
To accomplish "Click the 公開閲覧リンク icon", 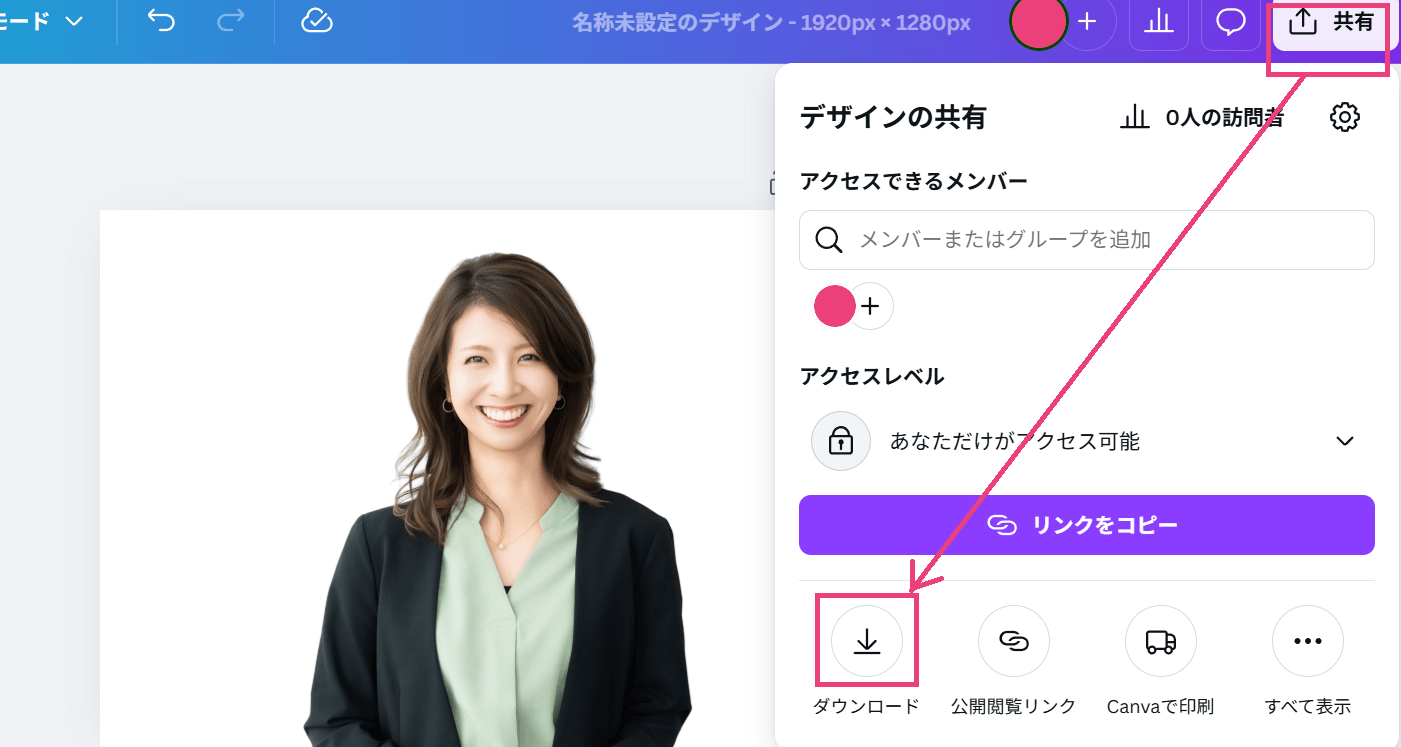I will (1013, 641).
